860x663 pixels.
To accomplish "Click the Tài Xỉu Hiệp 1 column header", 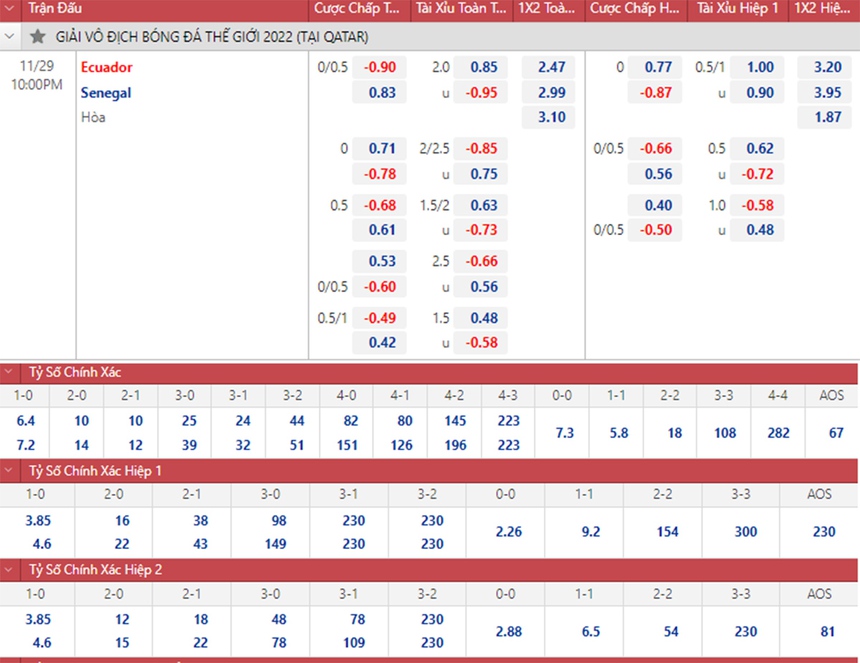I will pos(736,9).
